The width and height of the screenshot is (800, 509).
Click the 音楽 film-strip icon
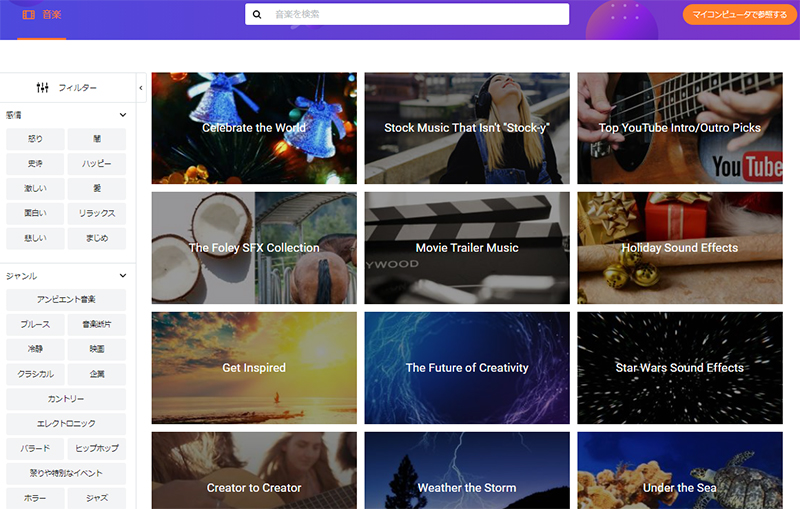pyautogui.click(x=29, y=15)
